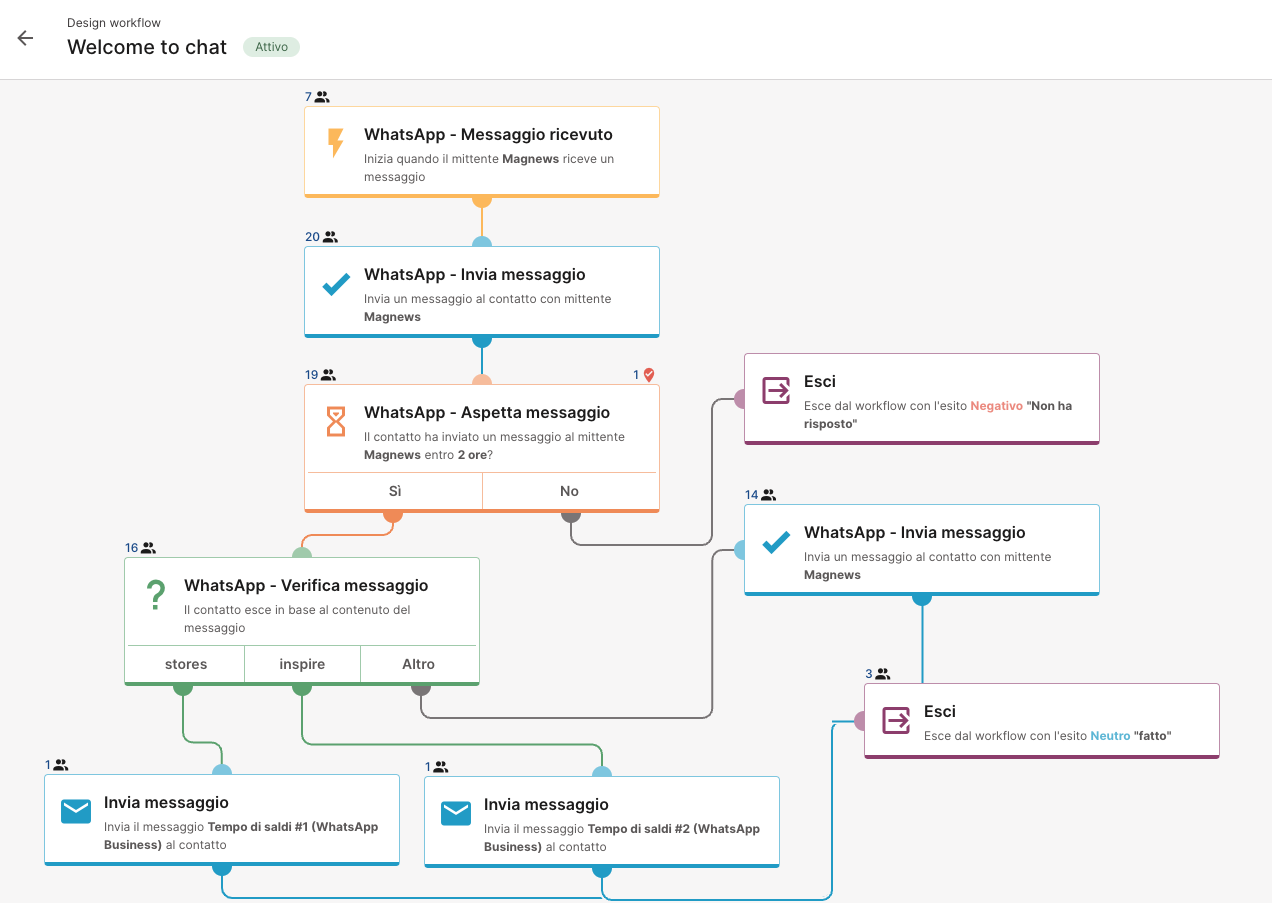Image resolution: width=1272 pixels, height=903 pixels.
Task: Select the Sì branch of Aspetta messaggio
Action: (394, 491)
